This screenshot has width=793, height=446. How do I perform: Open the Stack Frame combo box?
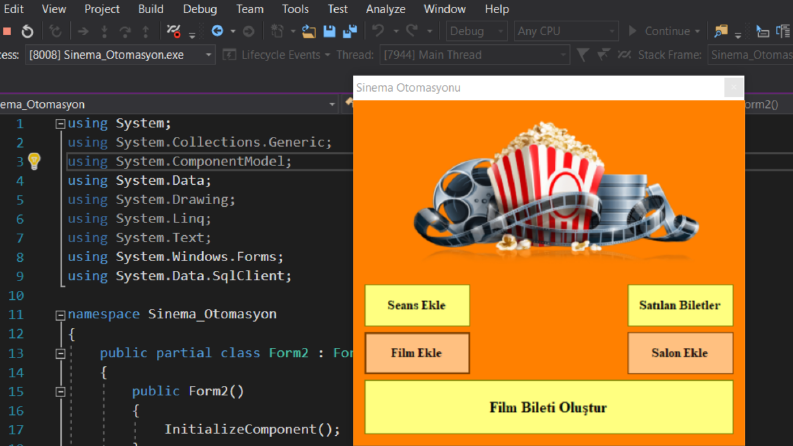[751, 55]
